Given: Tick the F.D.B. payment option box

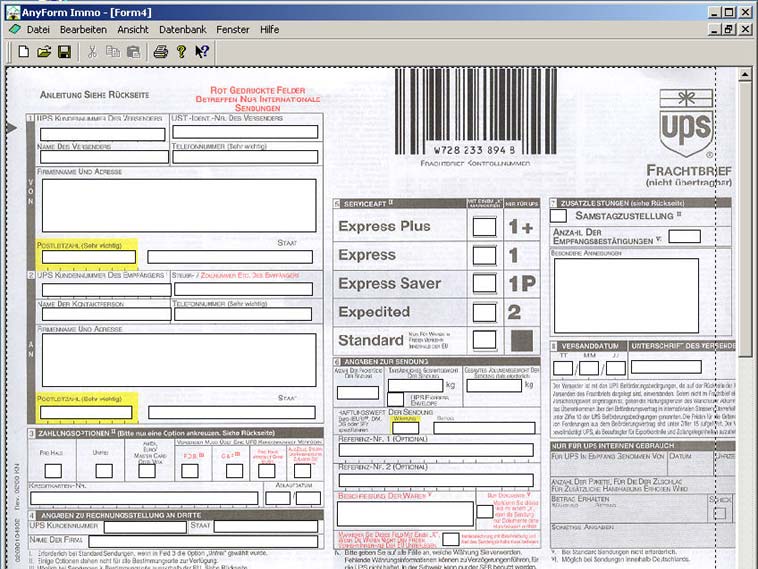Looking at the screenshot, I should pos(190,471).
